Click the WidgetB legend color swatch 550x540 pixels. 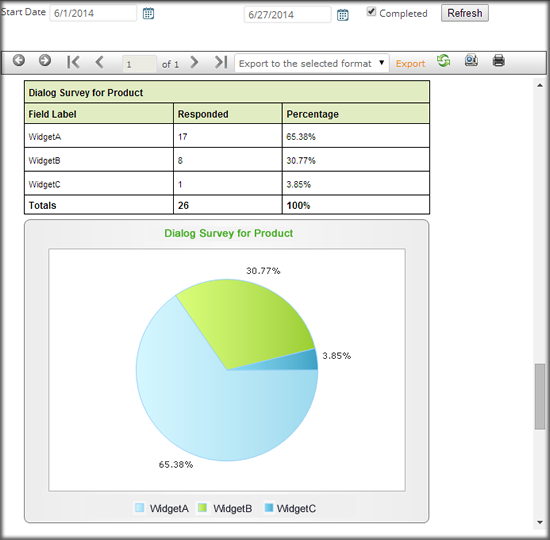[202, 507]
